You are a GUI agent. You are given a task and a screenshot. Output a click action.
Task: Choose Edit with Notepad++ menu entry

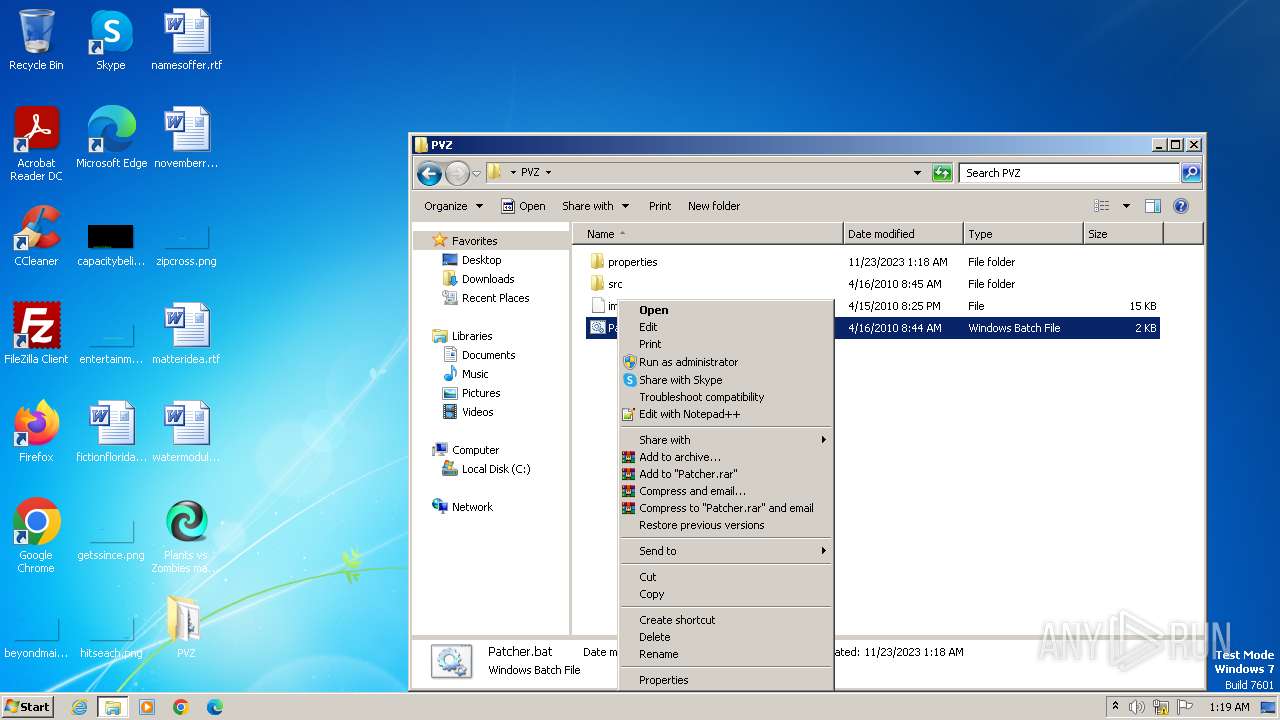[x=689, y=414]
